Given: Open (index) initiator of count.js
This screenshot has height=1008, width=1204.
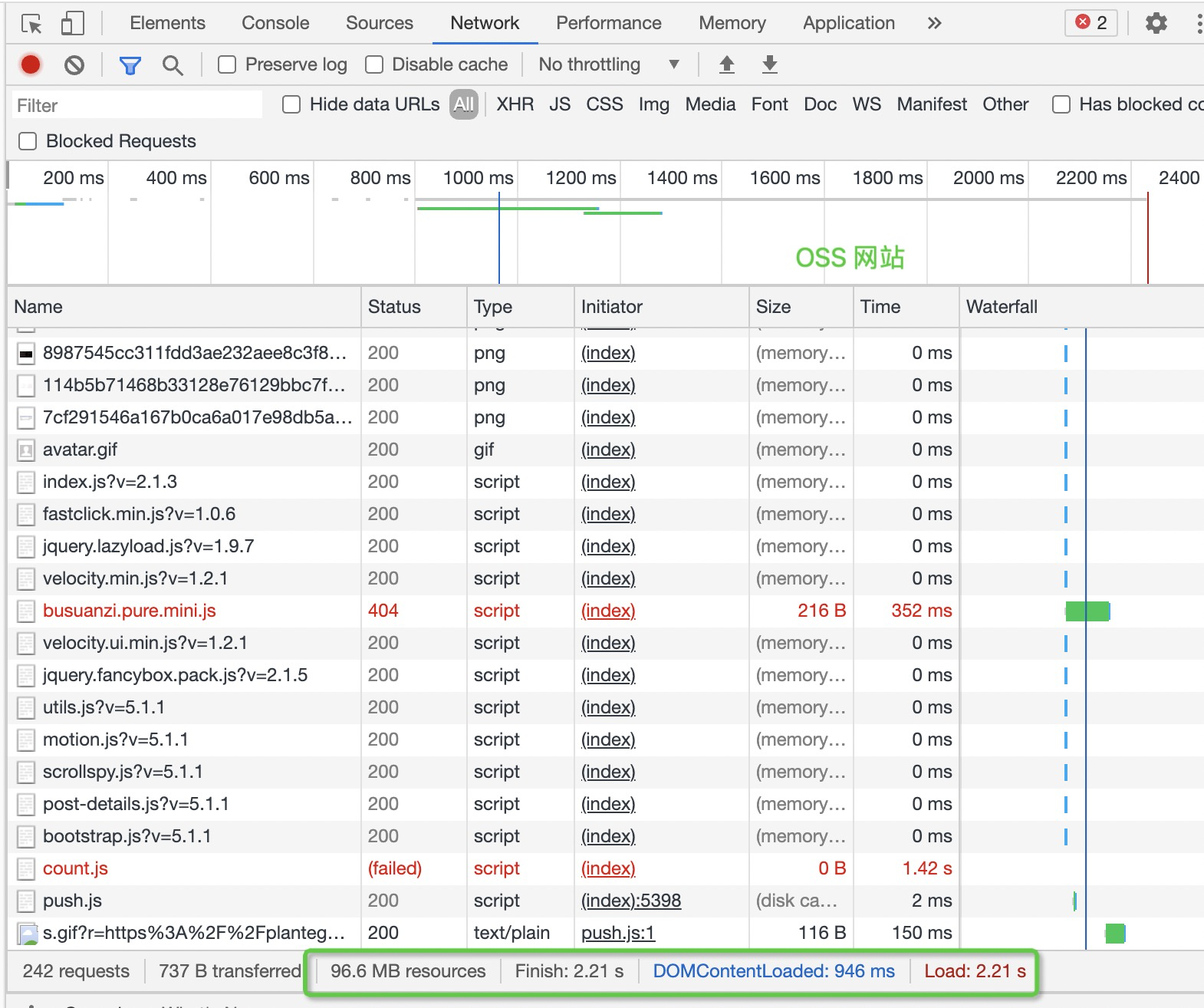Looking at the screenshot, I should coord(608,868).
